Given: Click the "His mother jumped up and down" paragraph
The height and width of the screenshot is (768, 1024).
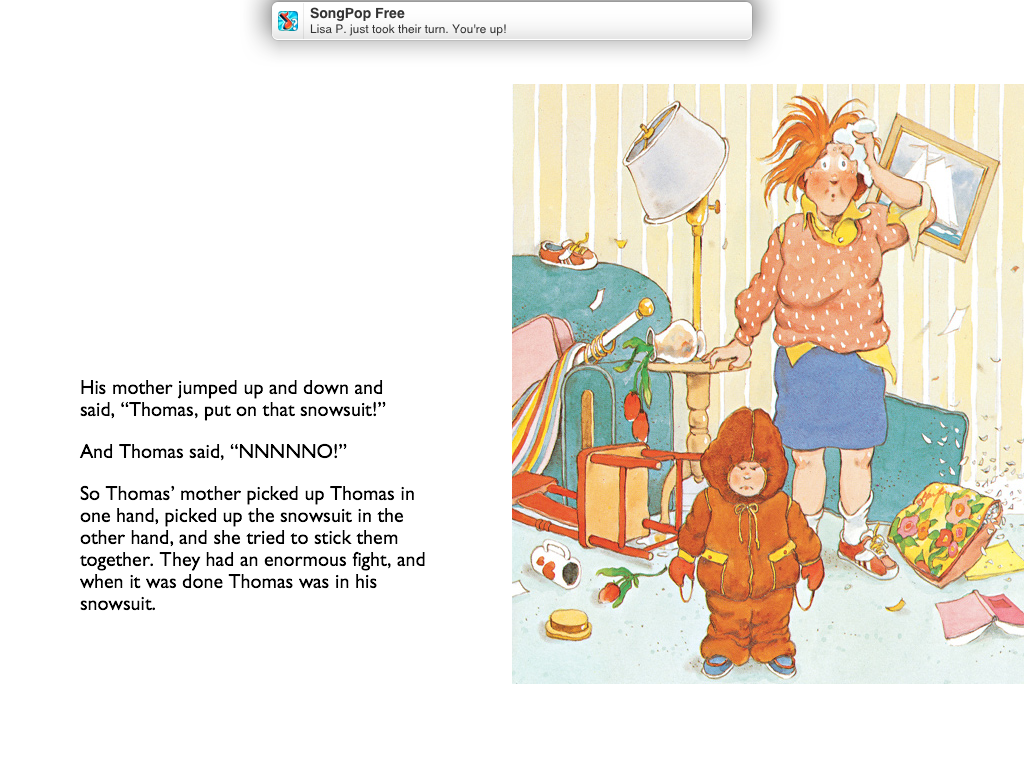Looking at the screenshot, I should (232, 398).
